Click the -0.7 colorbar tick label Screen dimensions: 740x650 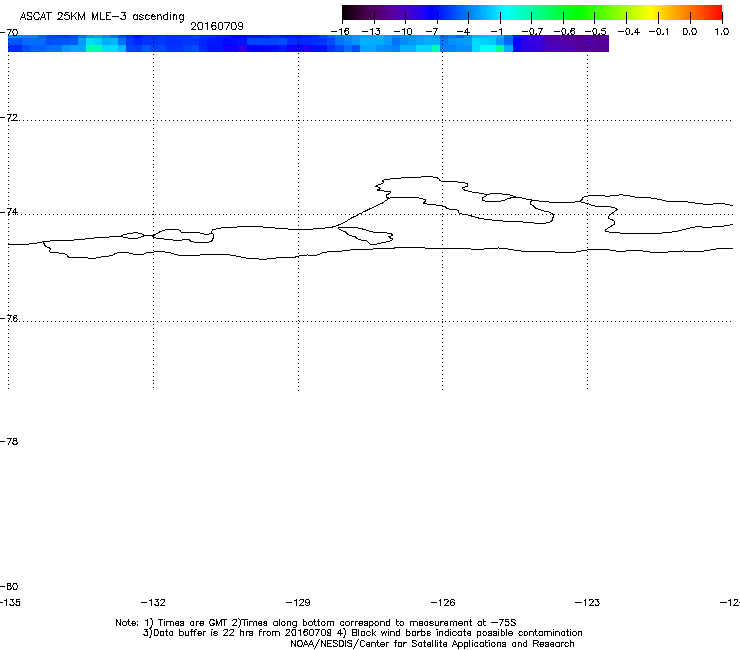532,32
